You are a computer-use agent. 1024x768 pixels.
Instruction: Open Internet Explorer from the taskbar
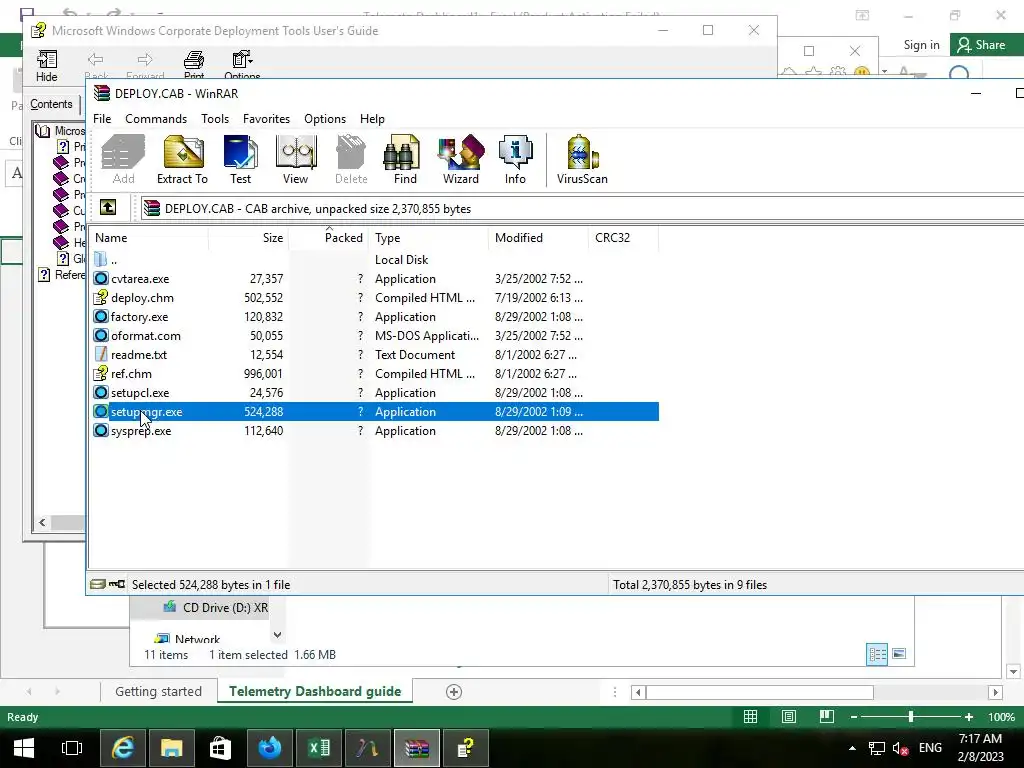[123, 748]
